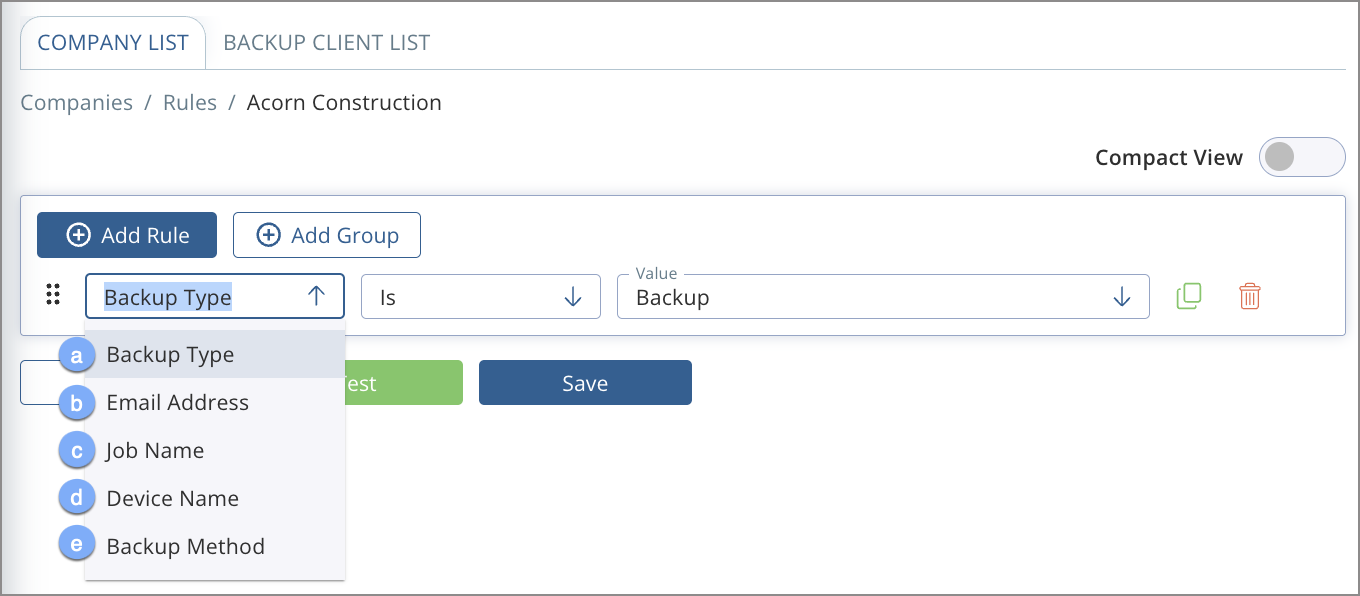Click the down arrow in Value field
The height and width of the screenshot is (596, 1360).
[1122, 297]
